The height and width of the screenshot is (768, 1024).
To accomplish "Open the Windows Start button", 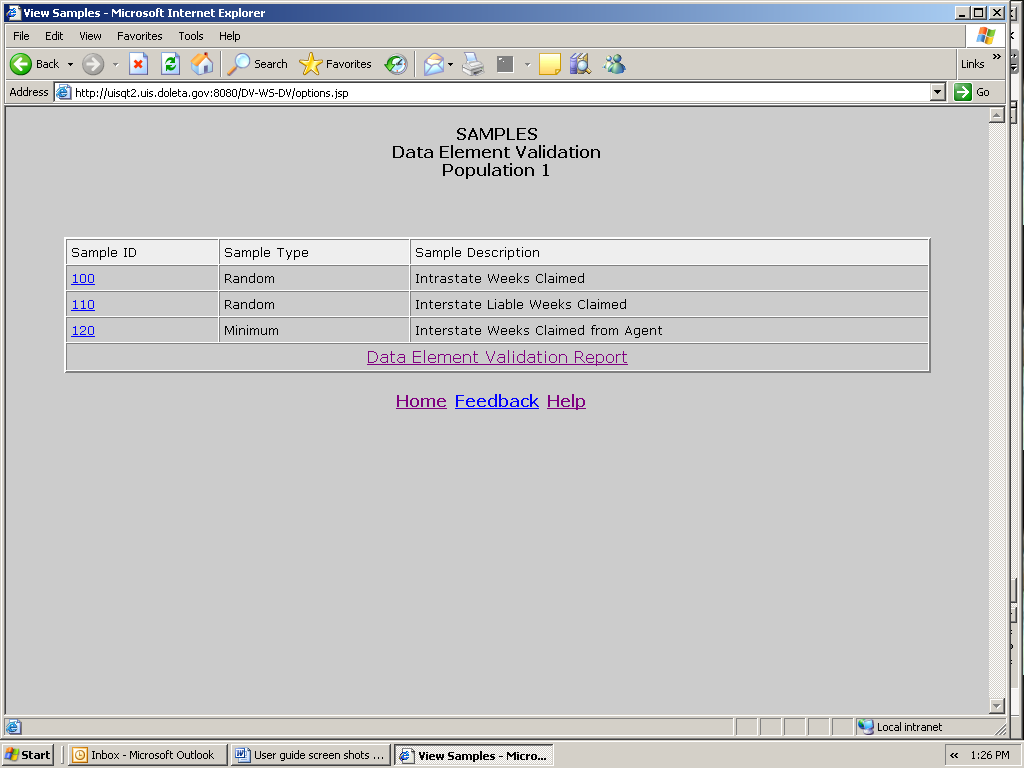I will coord(27,755).
